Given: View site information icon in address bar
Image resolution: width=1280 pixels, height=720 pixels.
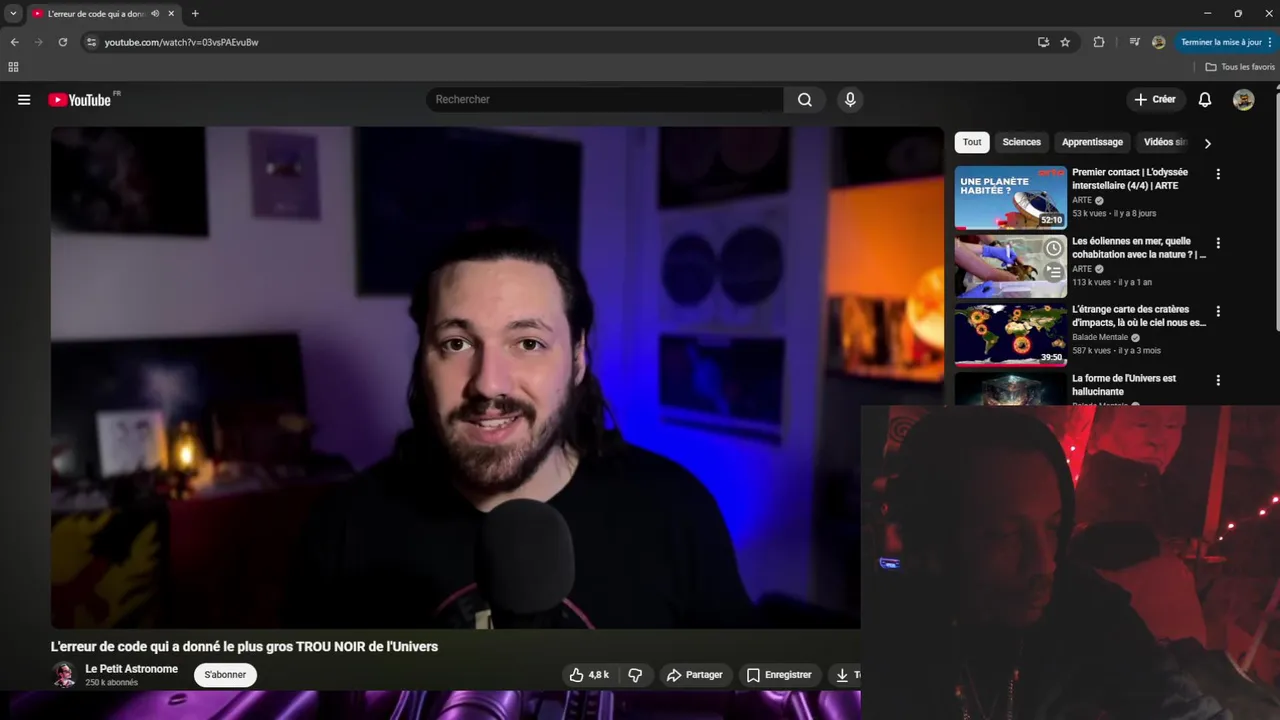Looking at the screenshot, I should tap(91, 42).
